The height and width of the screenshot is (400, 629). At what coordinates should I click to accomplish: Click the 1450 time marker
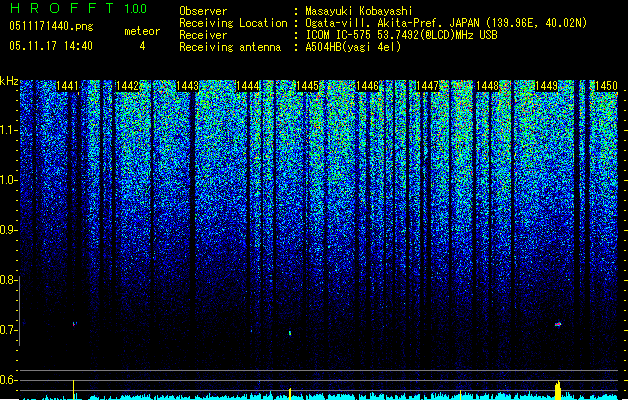606,86
